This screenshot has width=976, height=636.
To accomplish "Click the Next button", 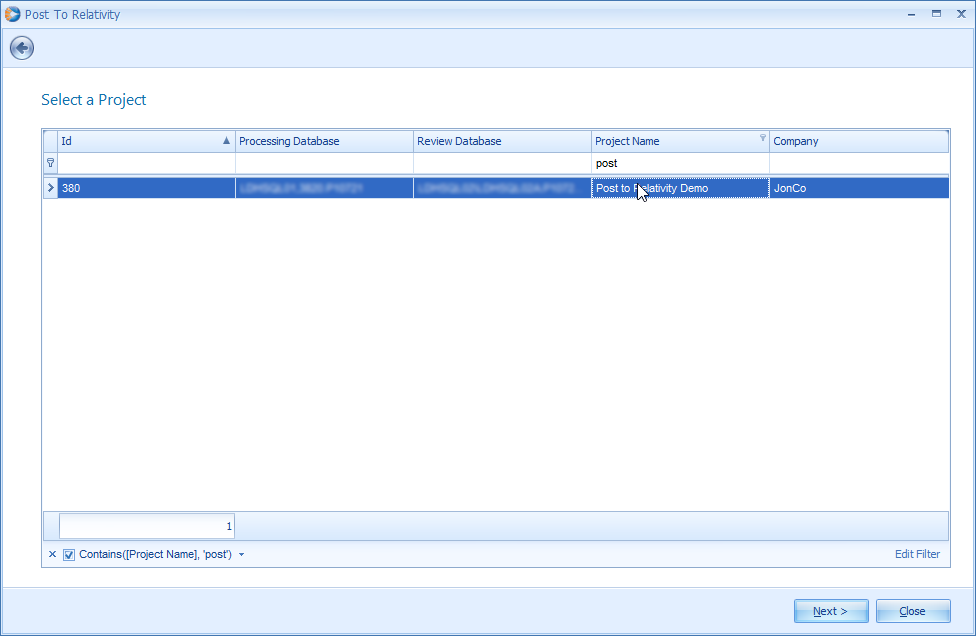I will (x=831, y=611).
